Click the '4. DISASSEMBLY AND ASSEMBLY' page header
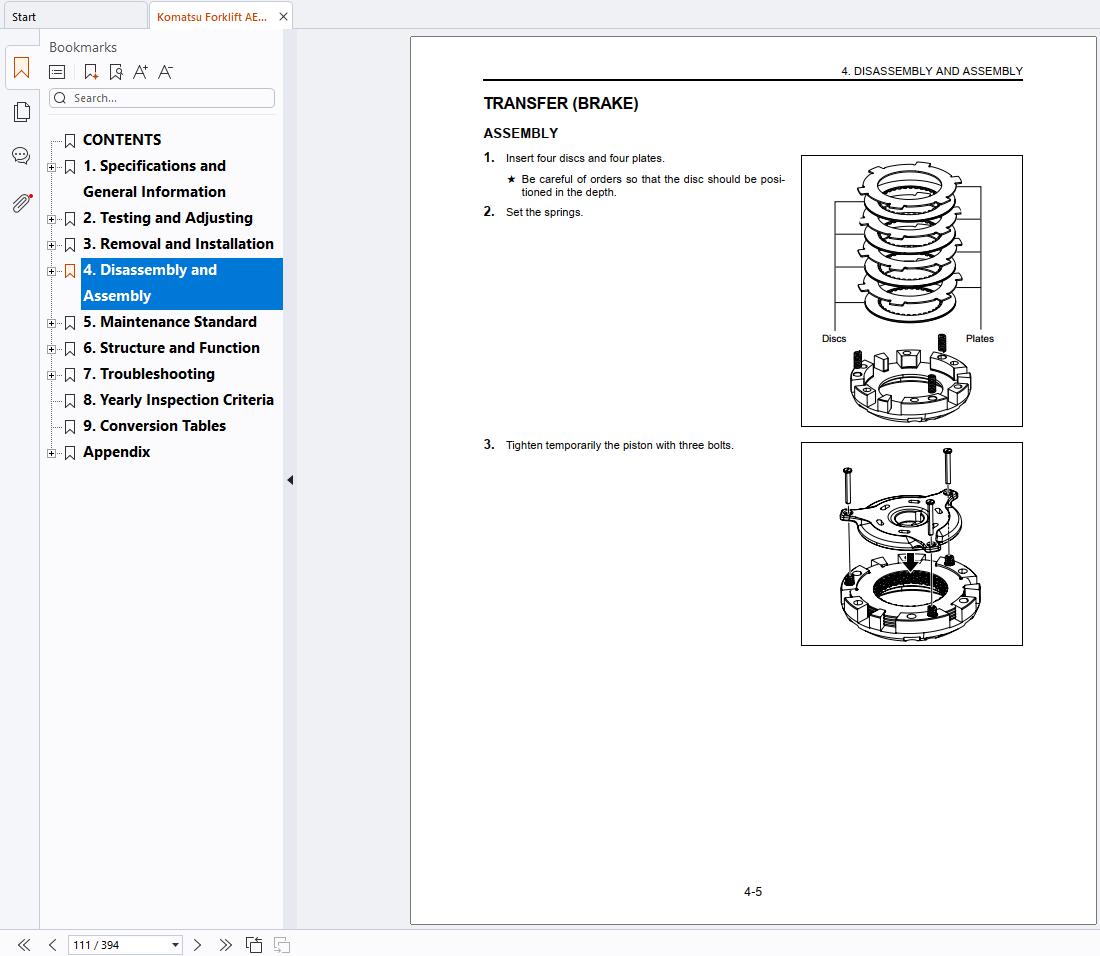This screenshot has height=956, width=1100. tap(932, 71)
